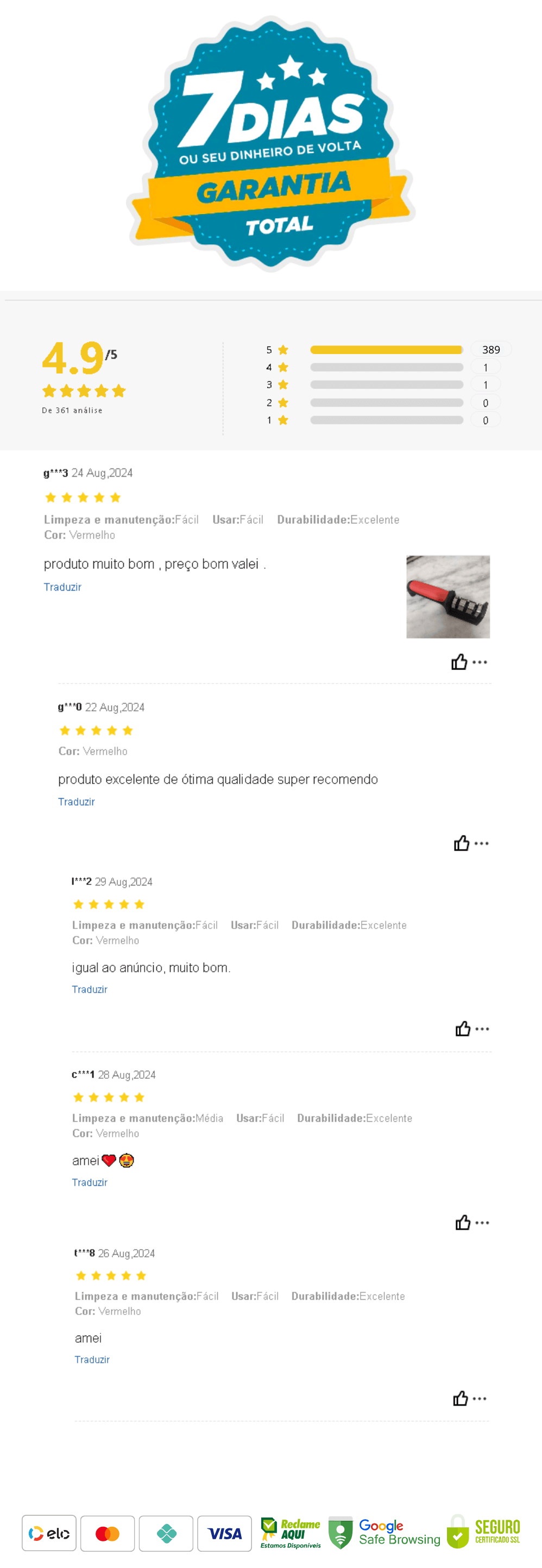The width and height of the screenshot is (542, 1568).
Task: Click the Visa payment icon
Action: [225, 1533]
